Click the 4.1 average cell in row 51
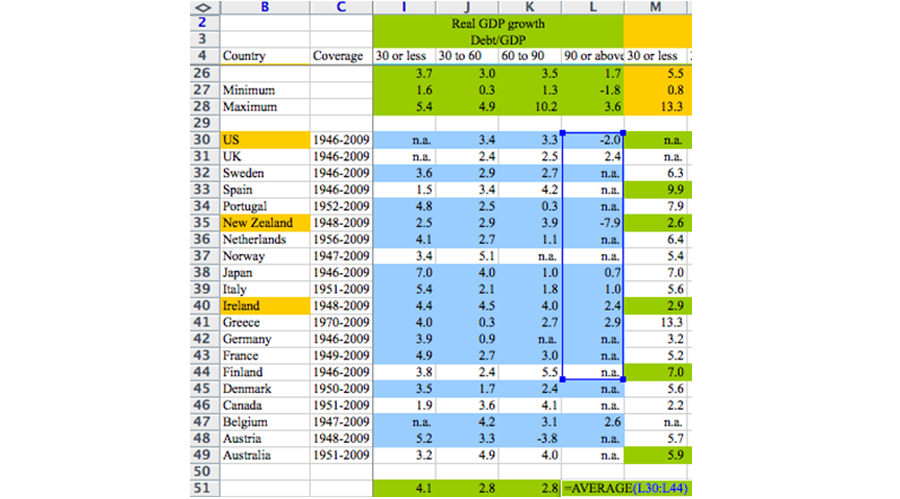The width and height of the screenshot is (900, 499). coord(404,488)
